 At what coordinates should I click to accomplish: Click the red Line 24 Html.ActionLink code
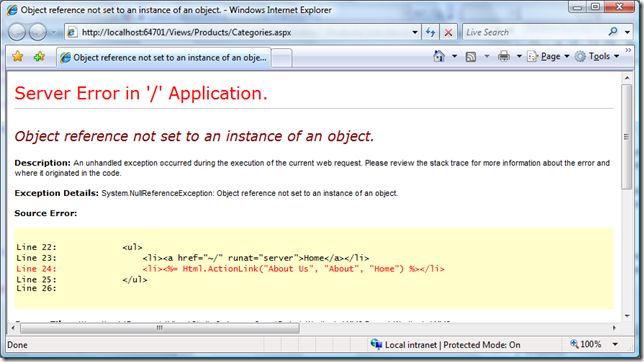[x=293, y=269]
